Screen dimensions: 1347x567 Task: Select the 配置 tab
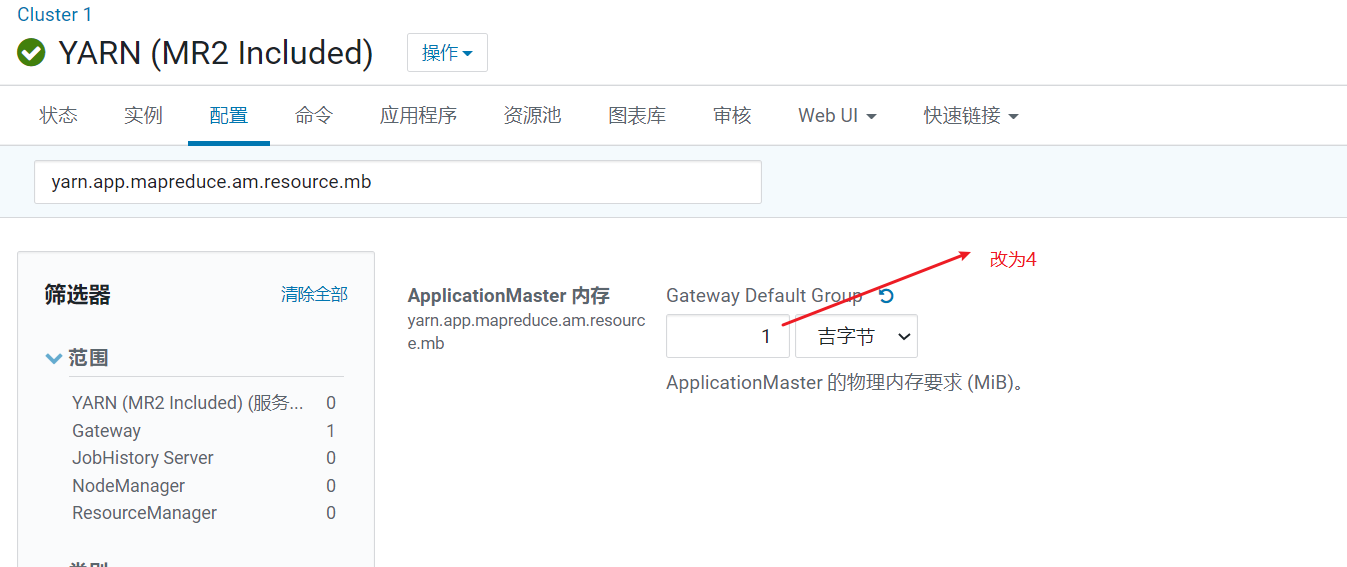click(229, 116)
